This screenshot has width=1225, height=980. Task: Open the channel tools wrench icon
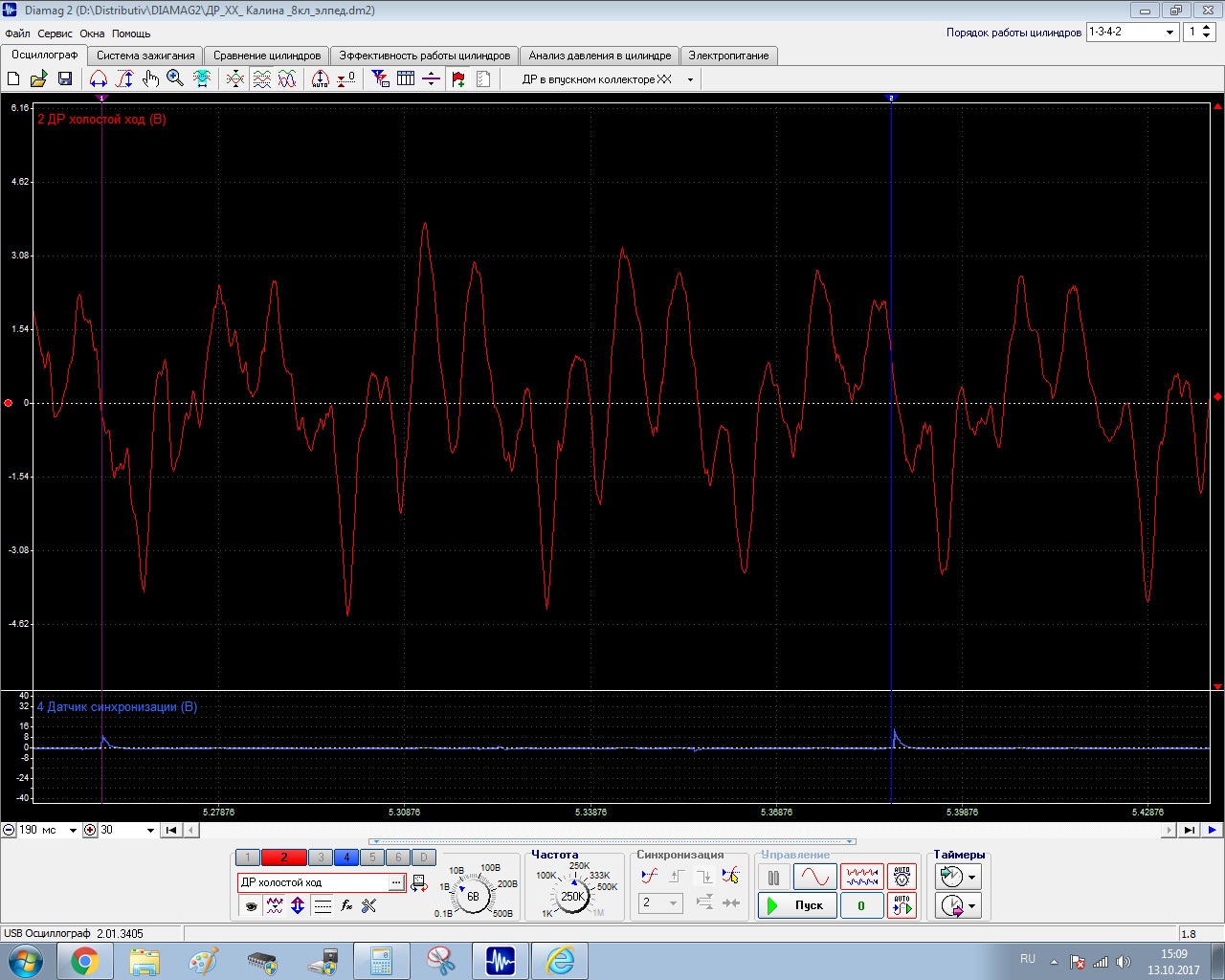click(369, 904)
